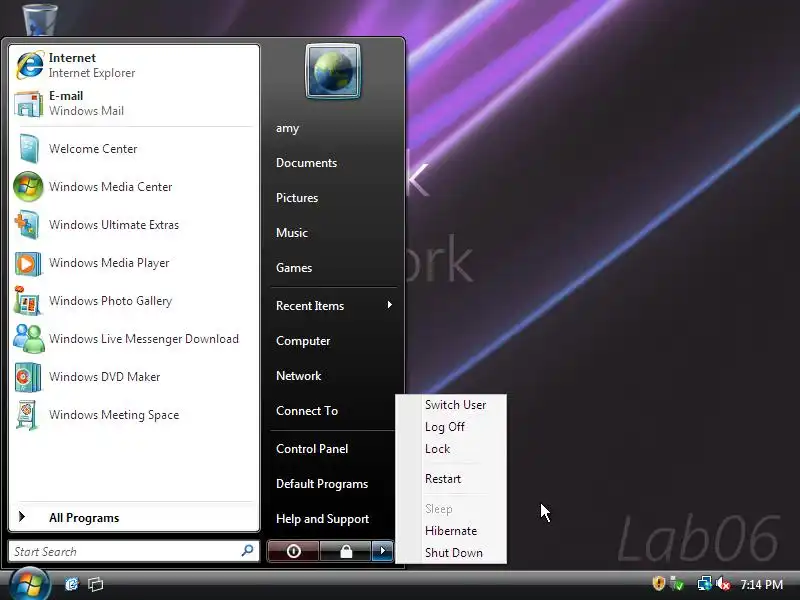This screenshot has width=800, height=600.
Task: Open Windows Ultimate Extras icon
Action: tap(28, 225)
